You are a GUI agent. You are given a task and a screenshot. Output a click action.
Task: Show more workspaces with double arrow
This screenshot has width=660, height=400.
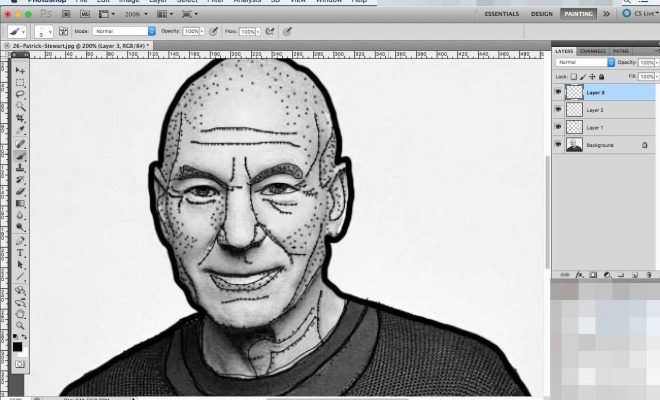tap(606, 14)
